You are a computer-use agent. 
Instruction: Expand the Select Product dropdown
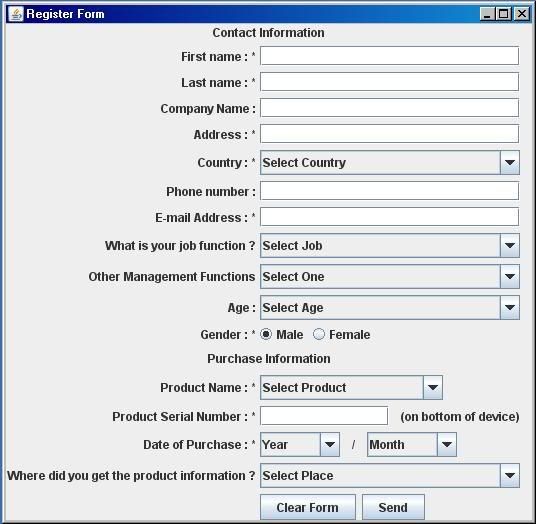coord(351,387)
